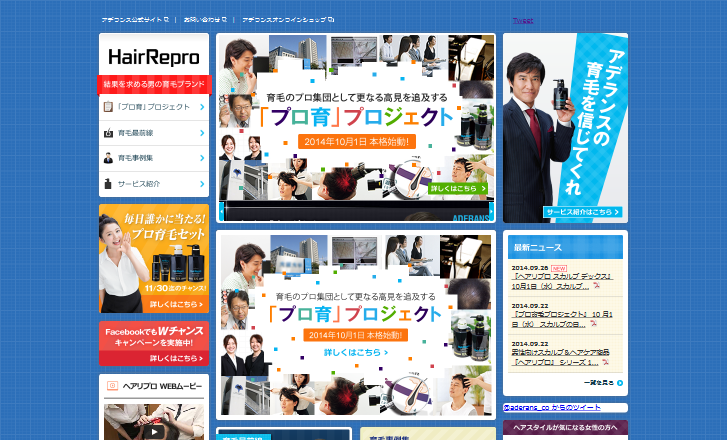The height and width of the screenshot is (440, 727).
Task: Click the ヘアリプロ WEBムービー header icon
Action: tap(112, 386)
